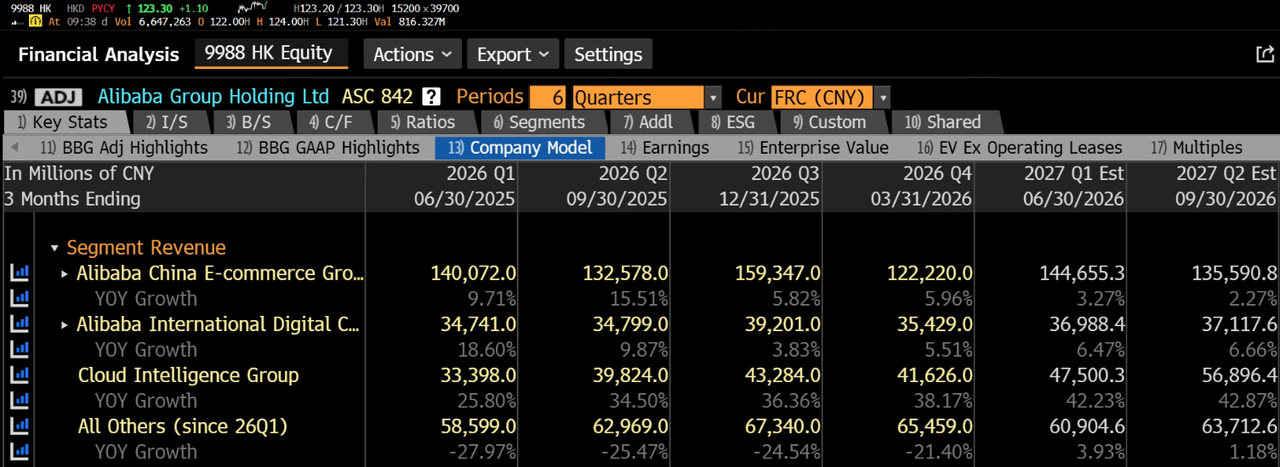Toggle the ADJ adjustment badge

(60, 97)
